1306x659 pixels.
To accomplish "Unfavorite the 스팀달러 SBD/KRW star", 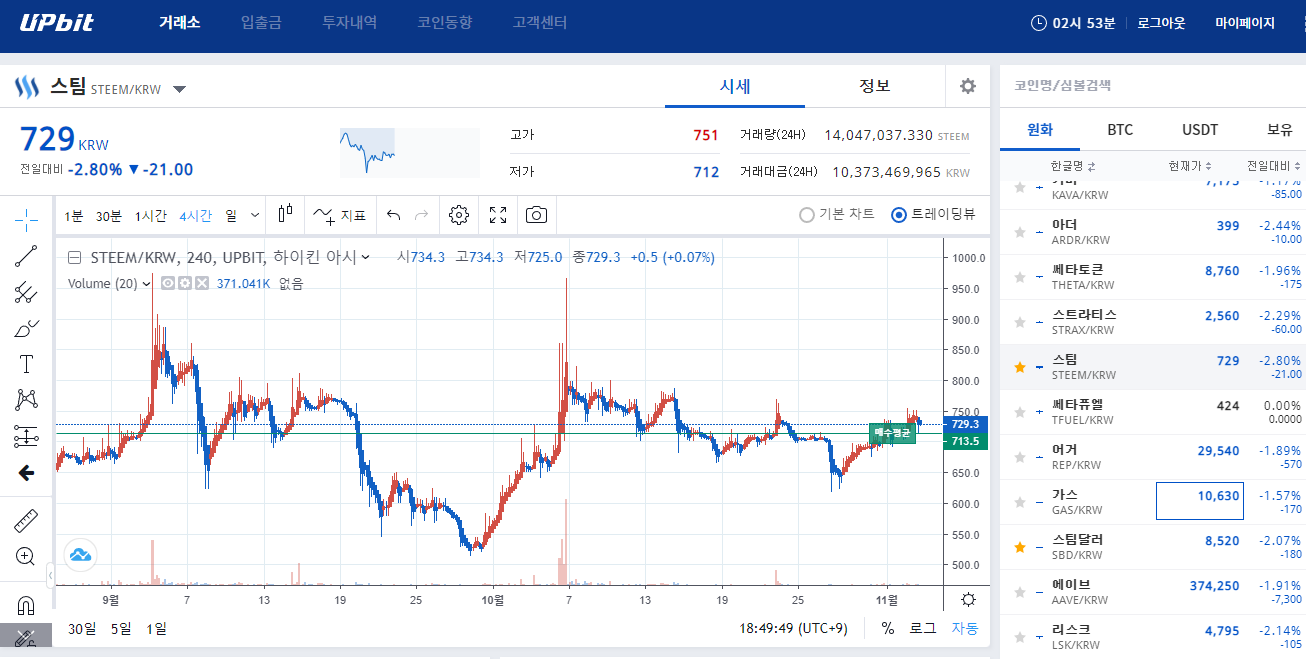I will coord(1020,547).
